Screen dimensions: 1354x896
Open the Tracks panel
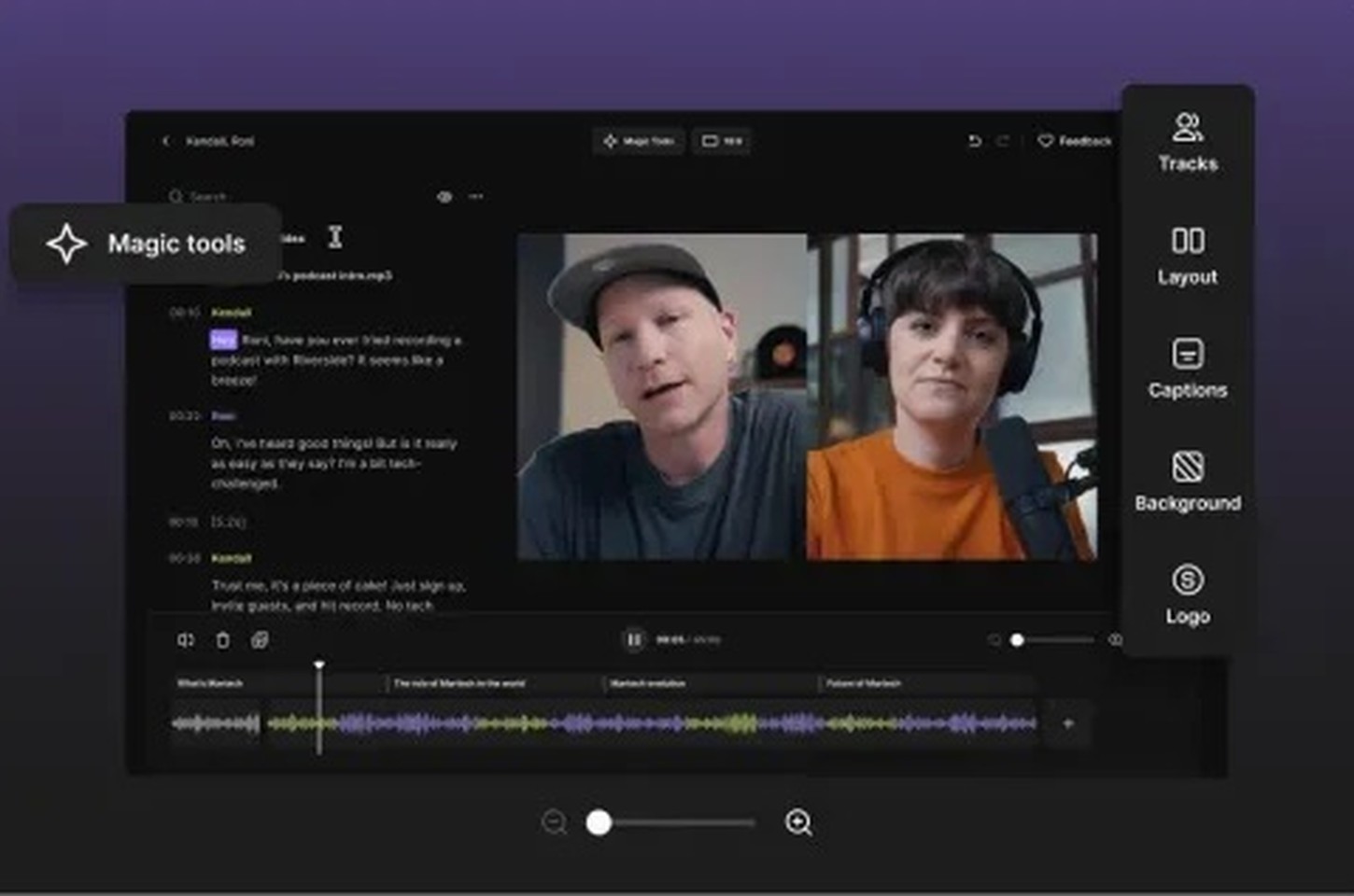point(1187,140)
